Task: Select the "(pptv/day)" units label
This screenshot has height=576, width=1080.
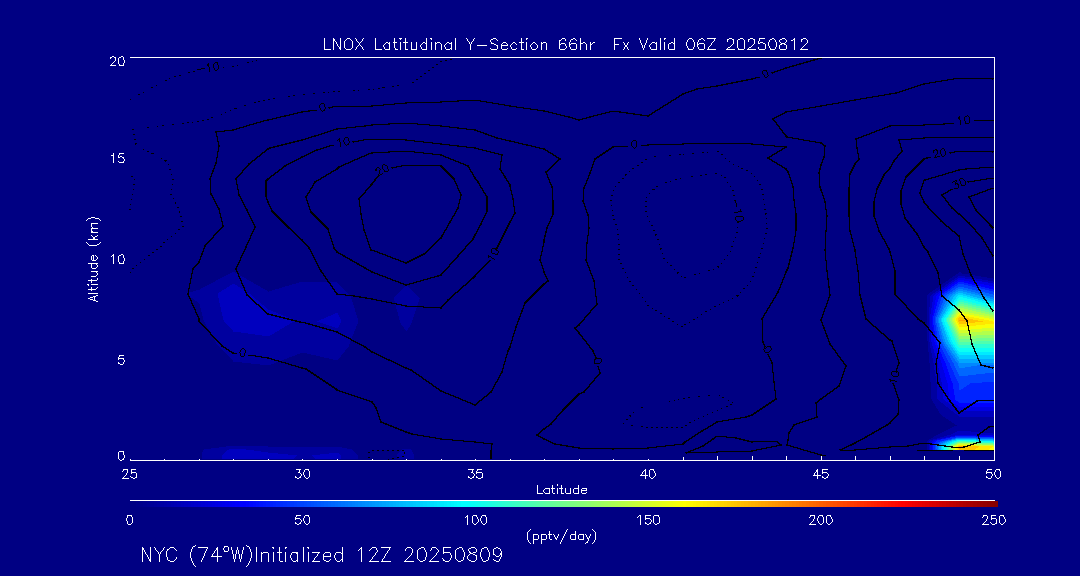Action: coord(561,536)
